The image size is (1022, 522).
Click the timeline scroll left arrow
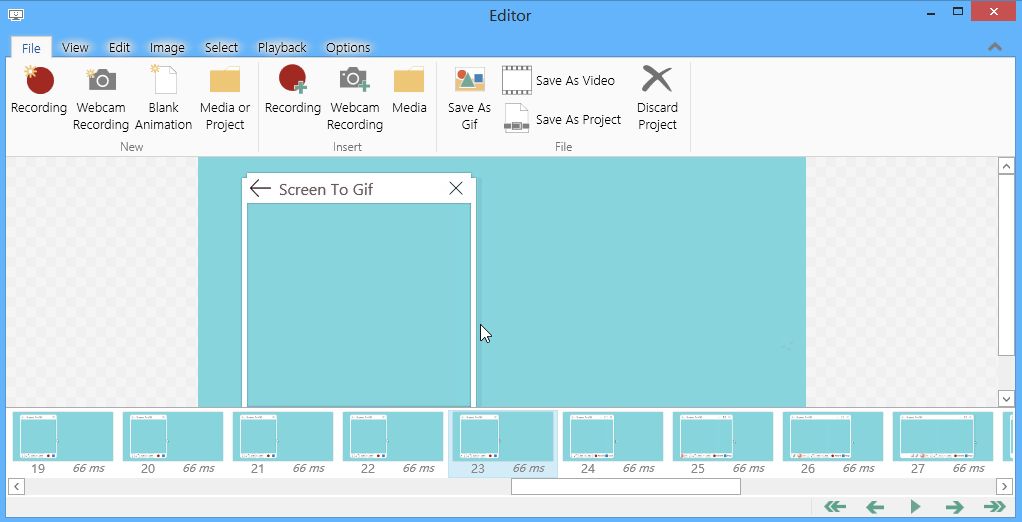pyautogui.click(x=16, y=486)
